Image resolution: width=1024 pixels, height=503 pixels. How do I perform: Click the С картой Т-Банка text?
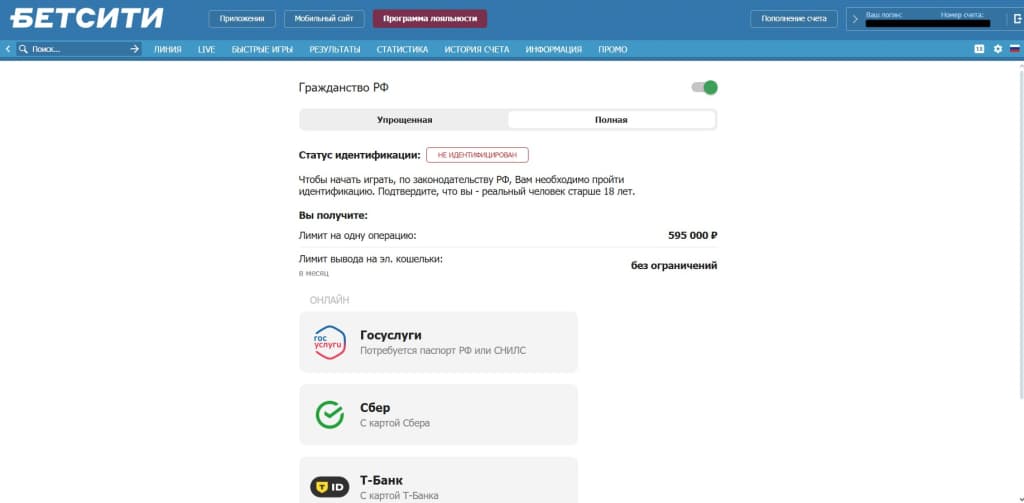399,496
